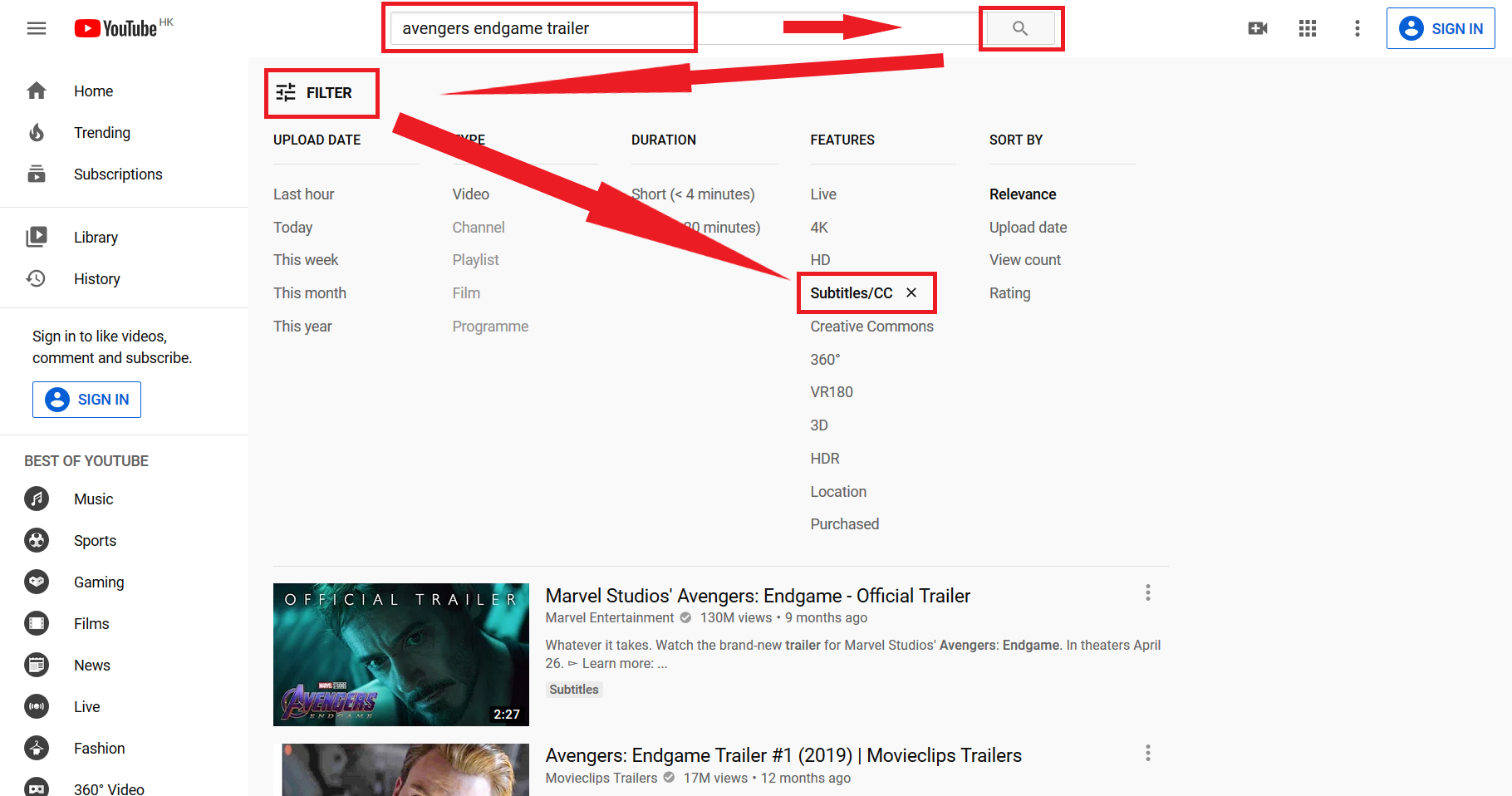The image size is (1512, 796).
Task: Click the Sports icon in sidebar
Action: tap(37, 540)
